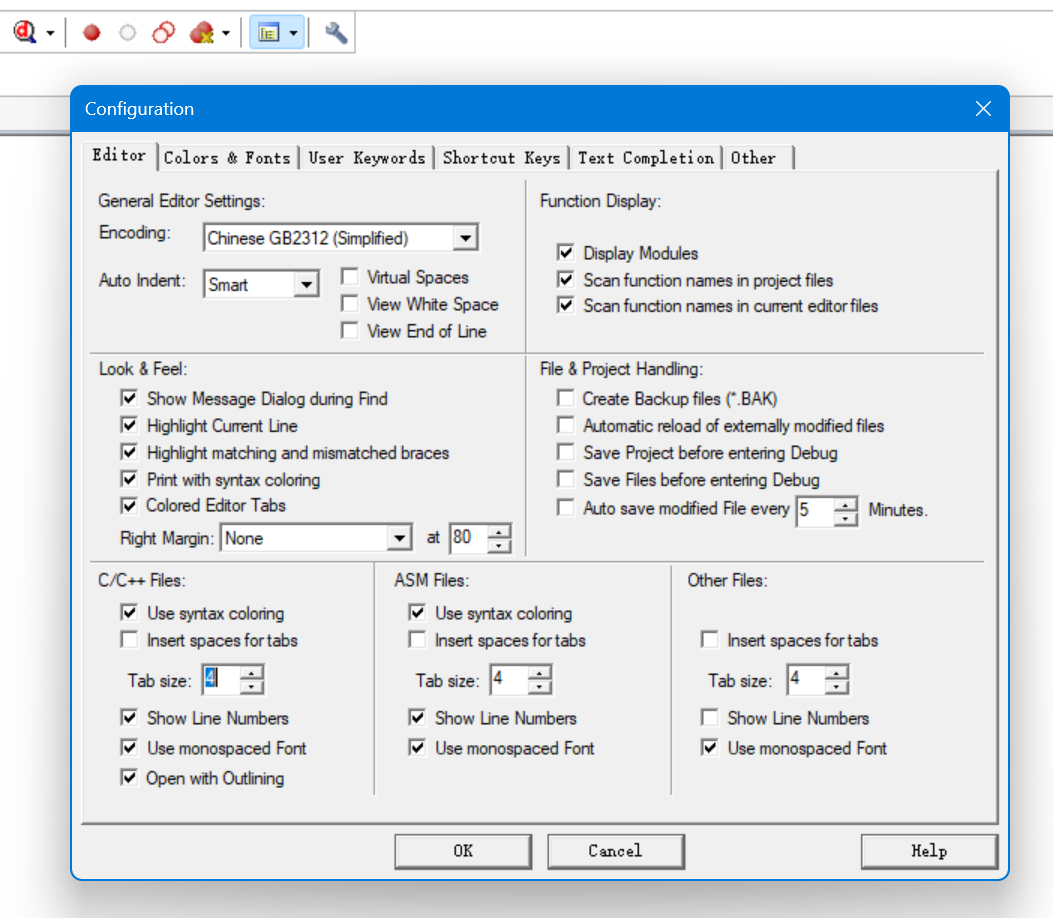Screen dimensions: 1053x918
Task: Uncheck Show Message Dialog during Find
Action: (129, 398)
